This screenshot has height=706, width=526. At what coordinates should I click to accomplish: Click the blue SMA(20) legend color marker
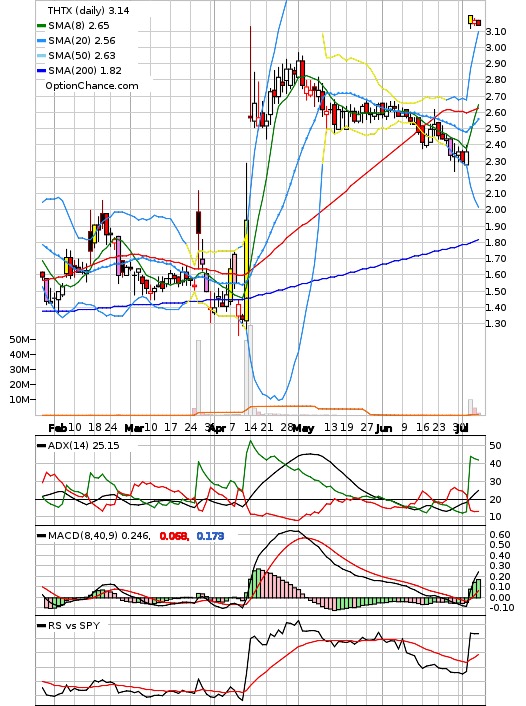coord(41,41)
